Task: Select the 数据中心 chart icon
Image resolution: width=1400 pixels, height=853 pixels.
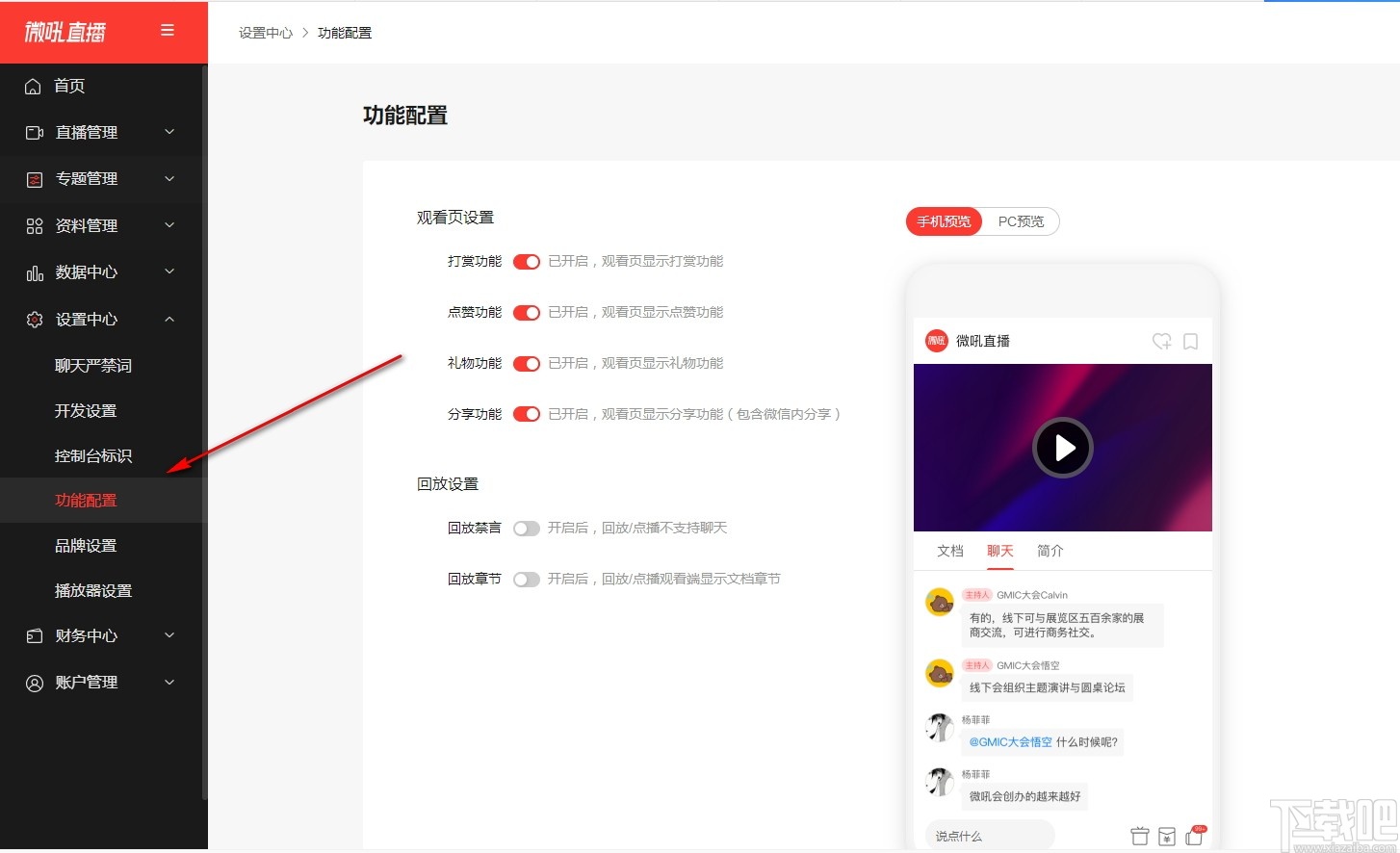Action: (x=35, y=272)
